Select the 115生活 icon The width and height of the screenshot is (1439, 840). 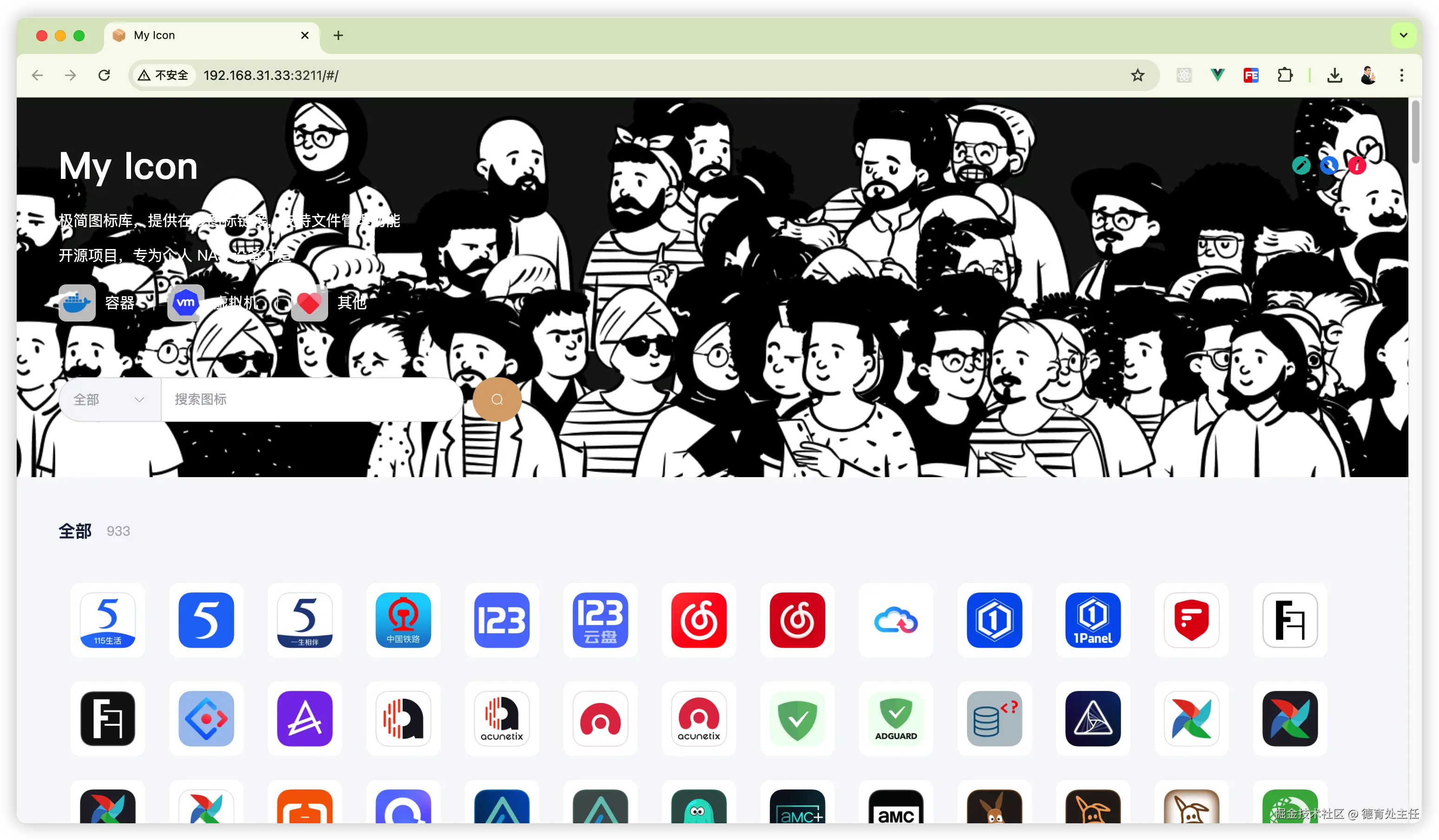click(x=108, y=620)
